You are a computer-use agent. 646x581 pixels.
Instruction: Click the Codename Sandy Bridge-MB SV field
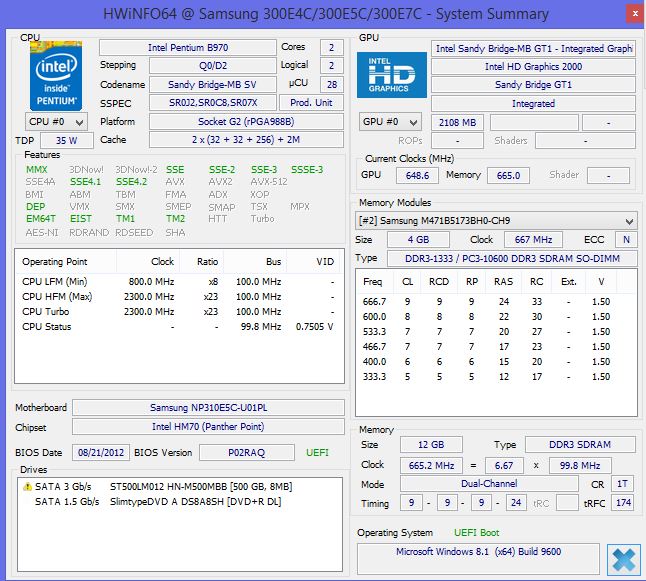(x=213, y=84)
